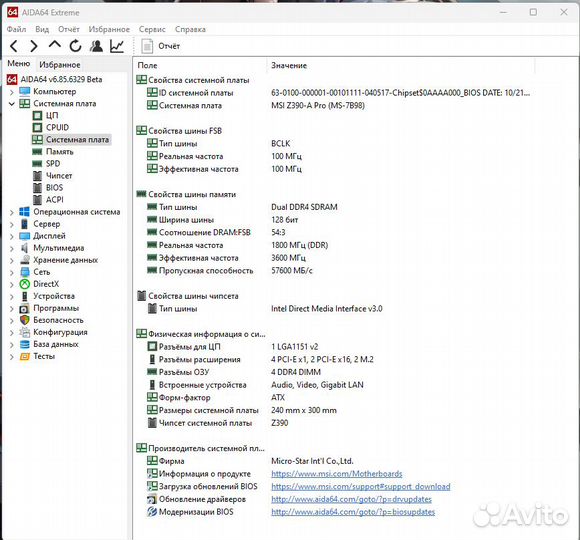The image size is (580, 540).
Task: Expand the Тесты tree node
Action: point(12,357)
